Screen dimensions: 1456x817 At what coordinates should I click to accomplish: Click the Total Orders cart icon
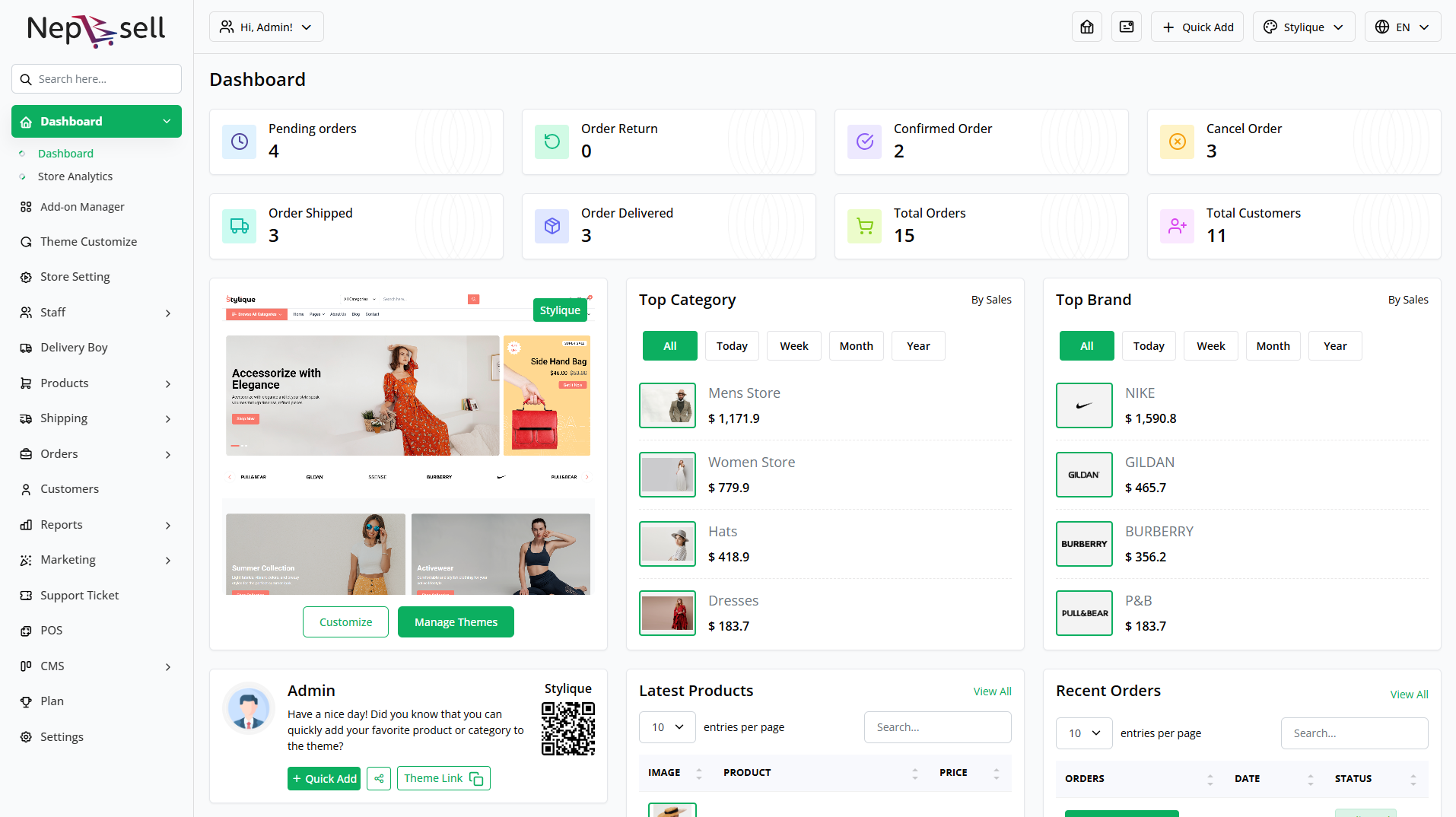pyautogui.click(x=865, y=226)
